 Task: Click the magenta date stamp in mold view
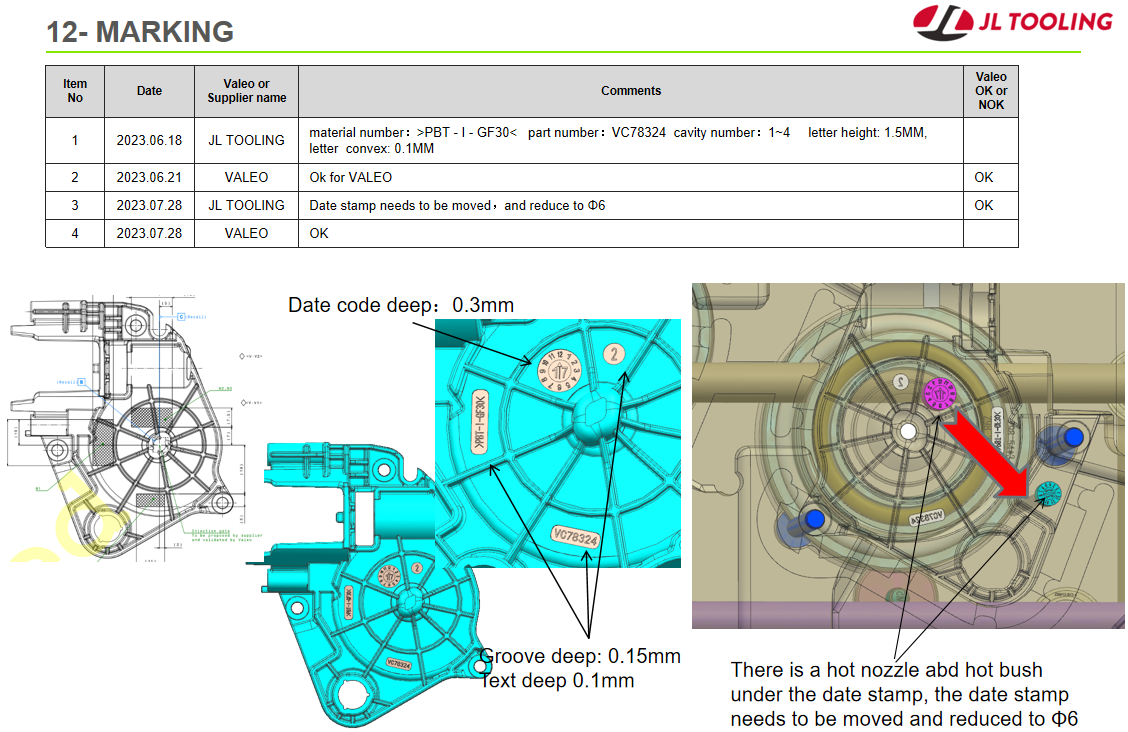click(940, 394)
